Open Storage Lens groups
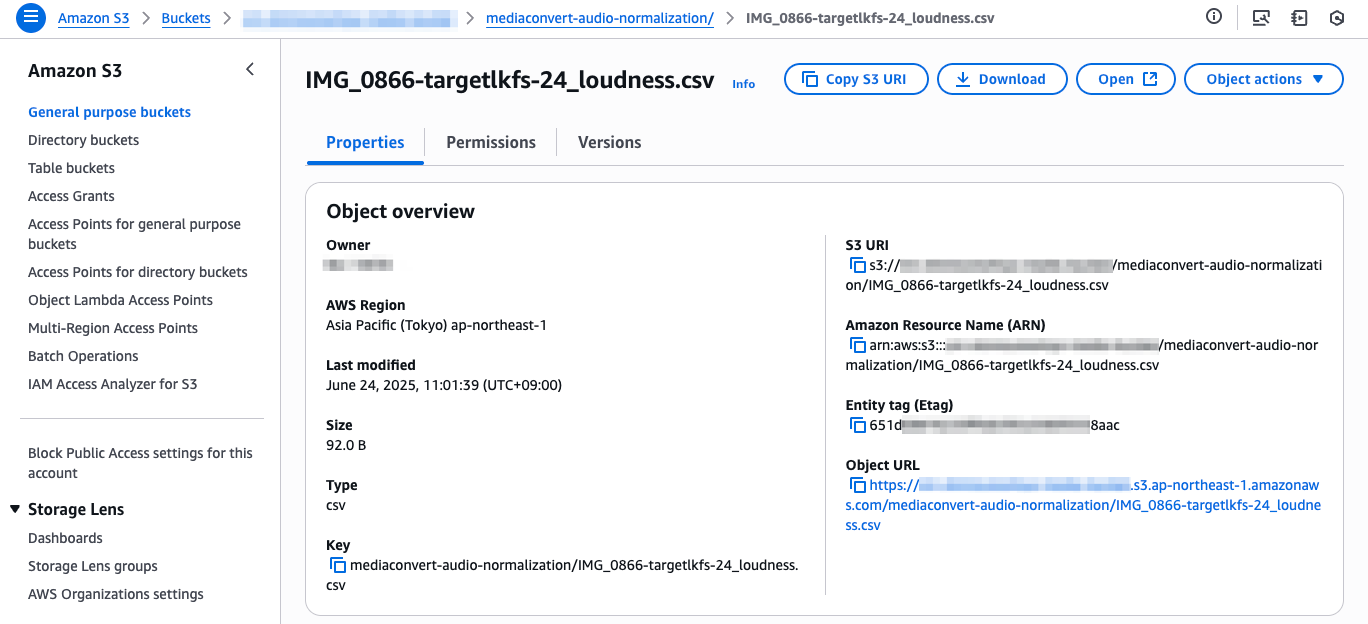Screen dimensions: 1368x624 93,566
